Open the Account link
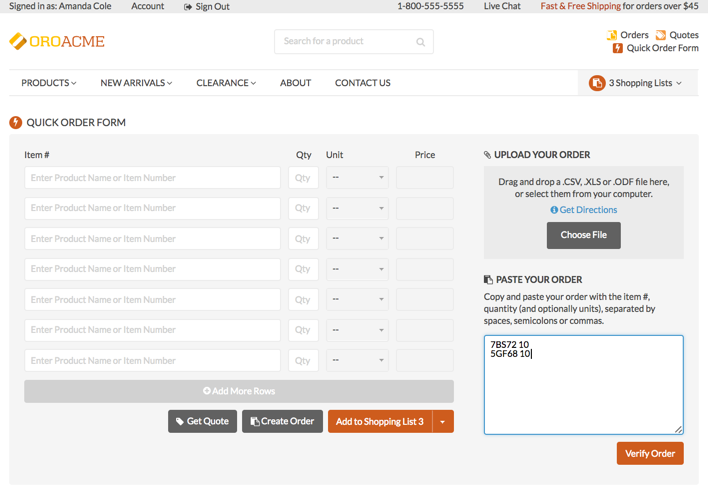708x496 pixels. click(x=148, y=6)
